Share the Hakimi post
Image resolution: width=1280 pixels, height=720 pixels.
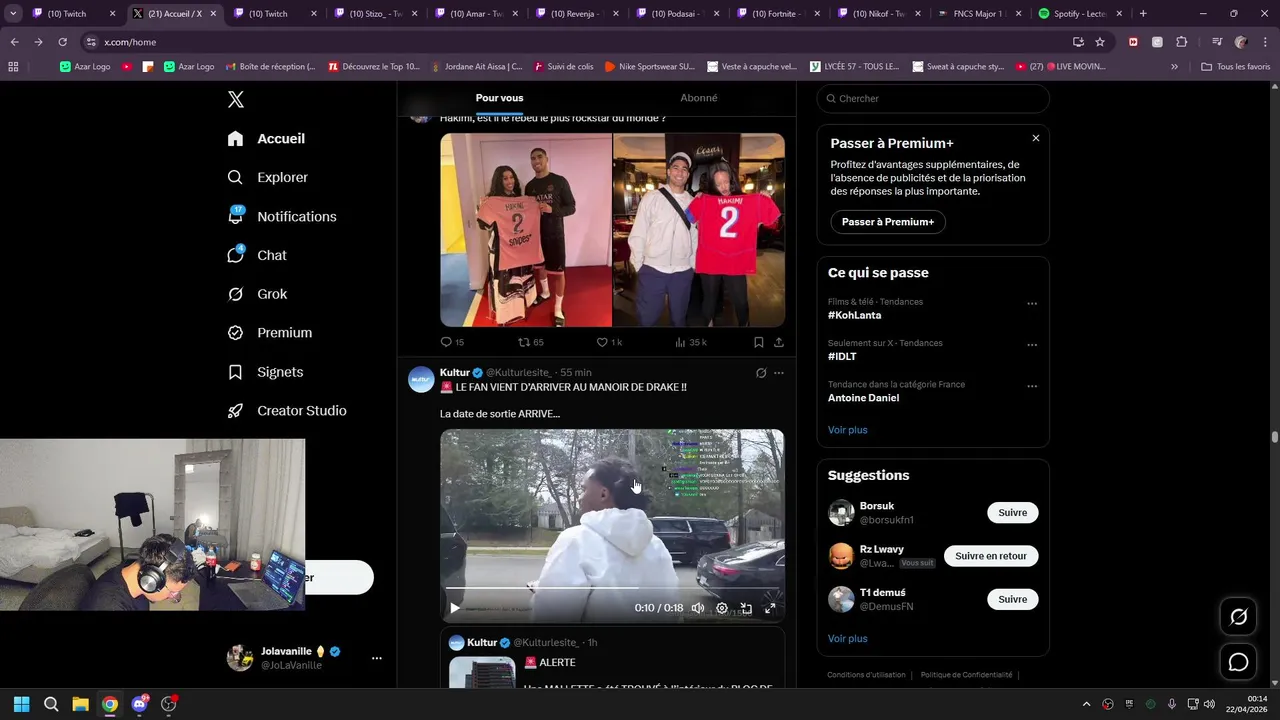point(778,342)
